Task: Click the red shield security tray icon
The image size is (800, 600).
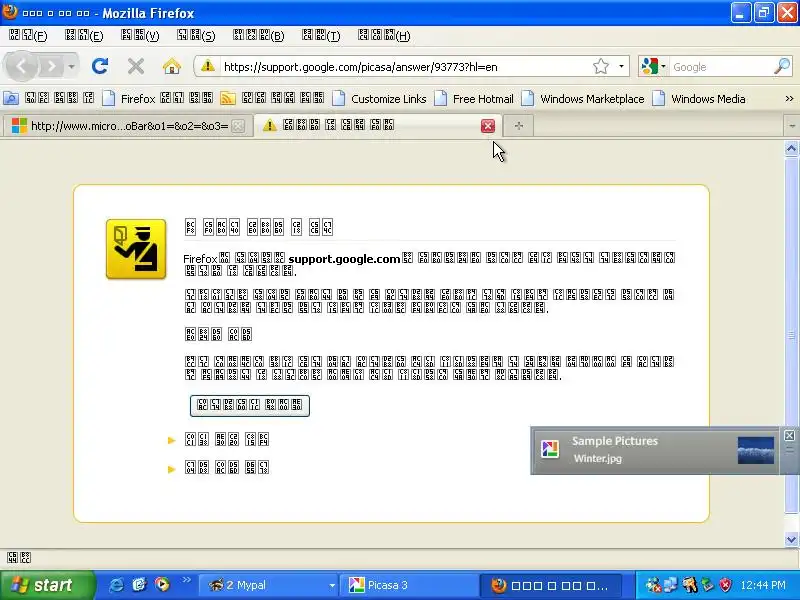Action: [725, 585]
